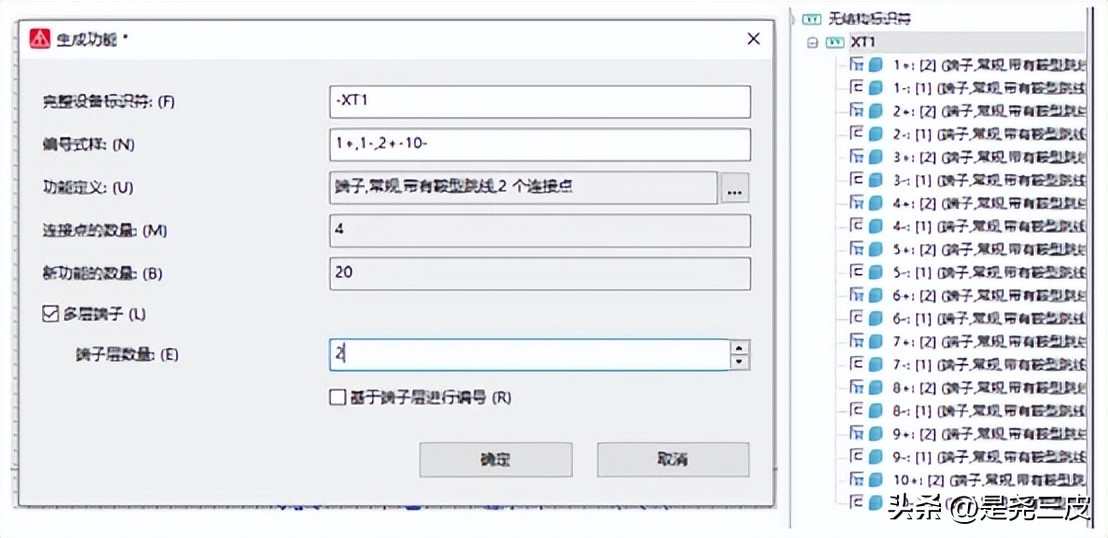Increase 端子层数量 with up arrow

click(740, 348)
